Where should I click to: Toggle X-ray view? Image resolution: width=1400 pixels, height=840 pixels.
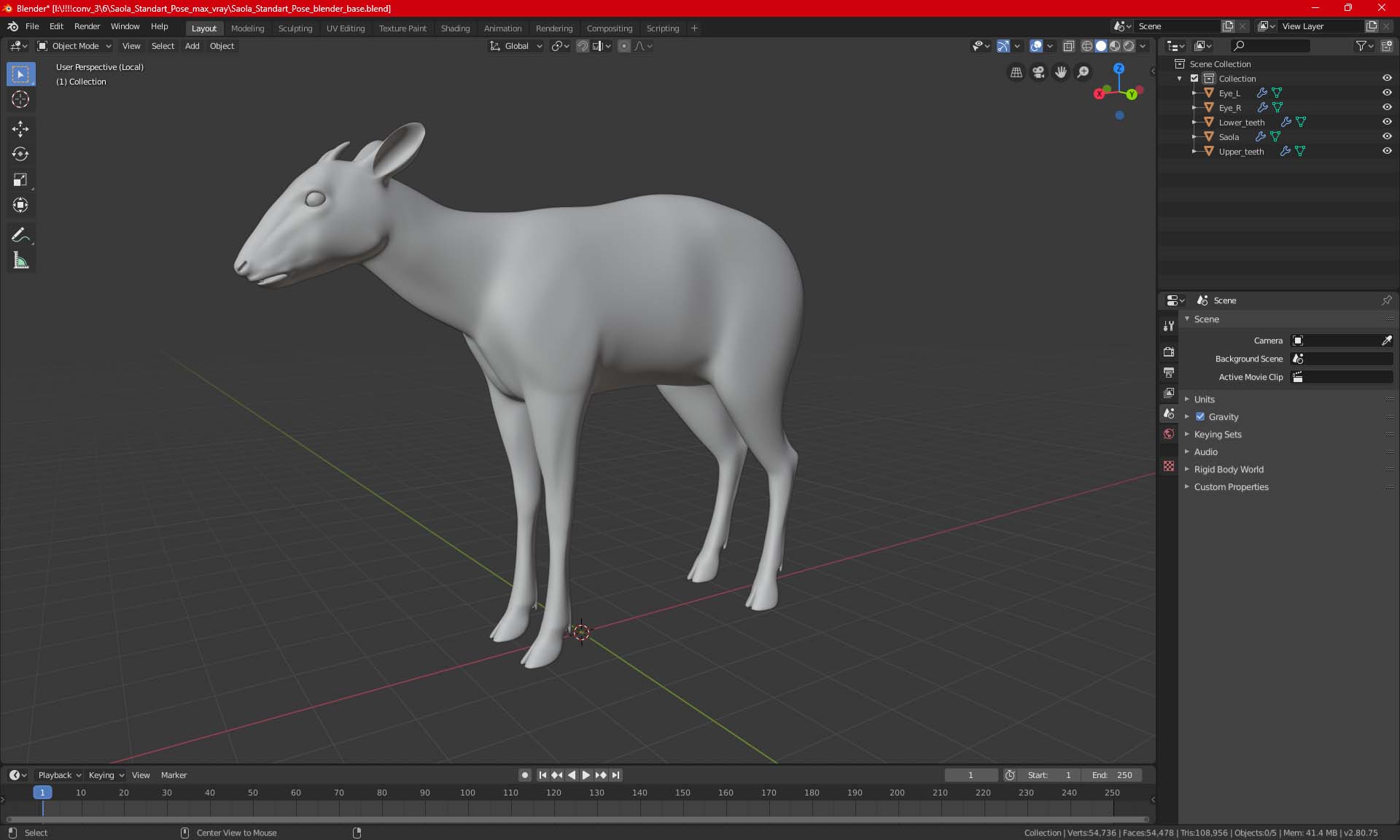coord(1068,46)
